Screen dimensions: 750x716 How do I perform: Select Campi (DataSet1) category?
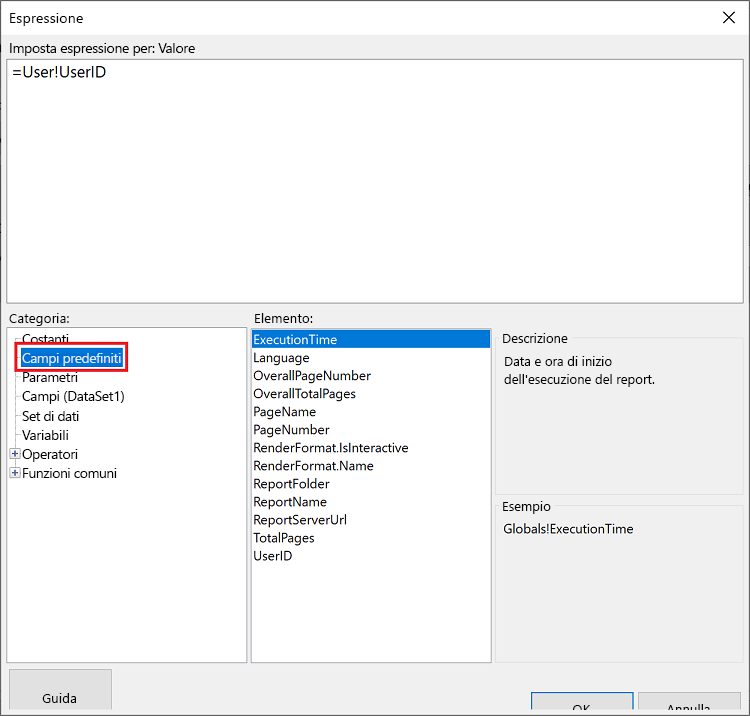point(73,397)
